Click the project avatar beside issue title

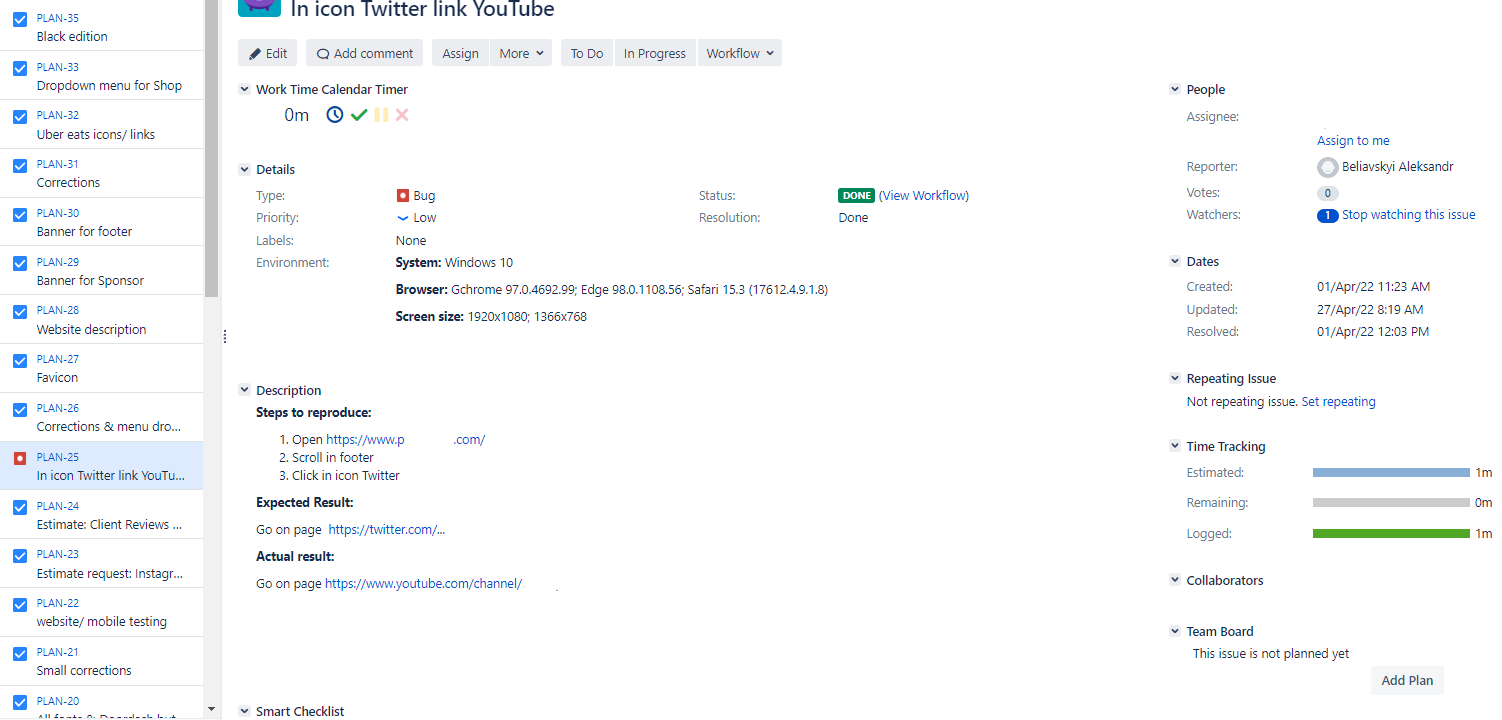pos(259,7)
